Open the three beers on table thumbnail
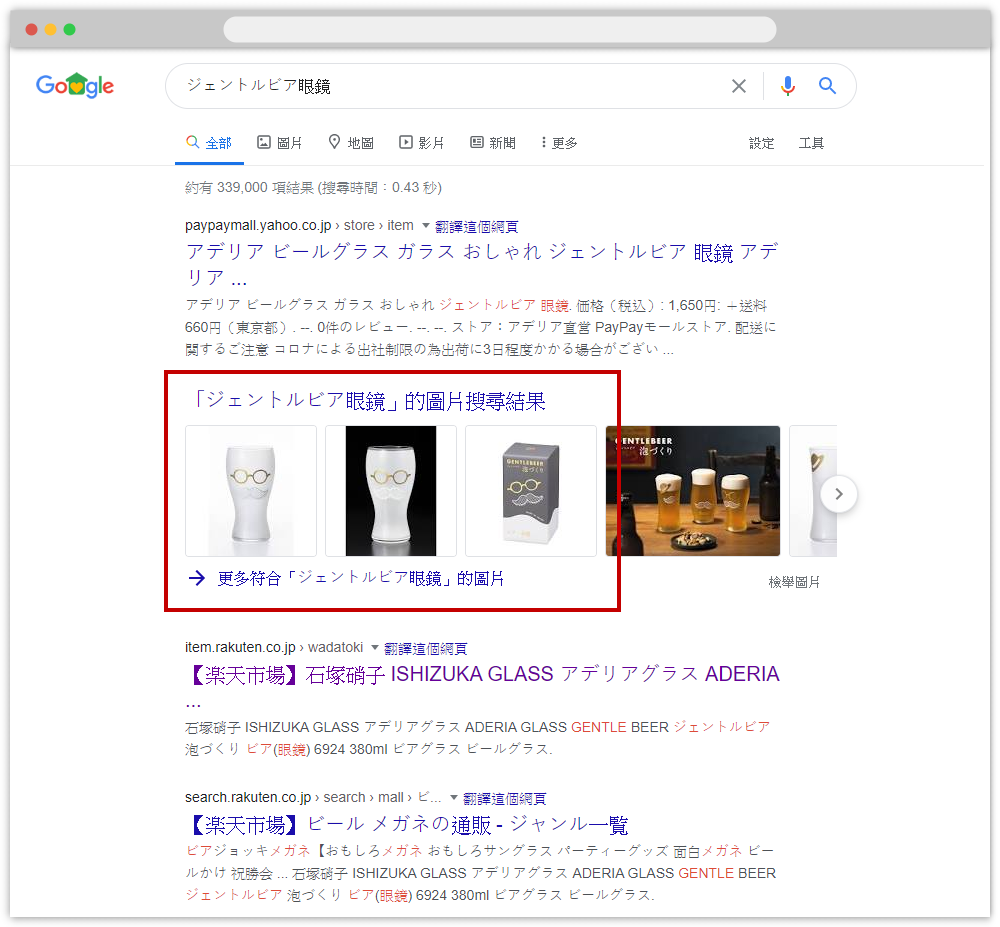This screenshot has width=1000, height=927. click(x=693, y=491)
